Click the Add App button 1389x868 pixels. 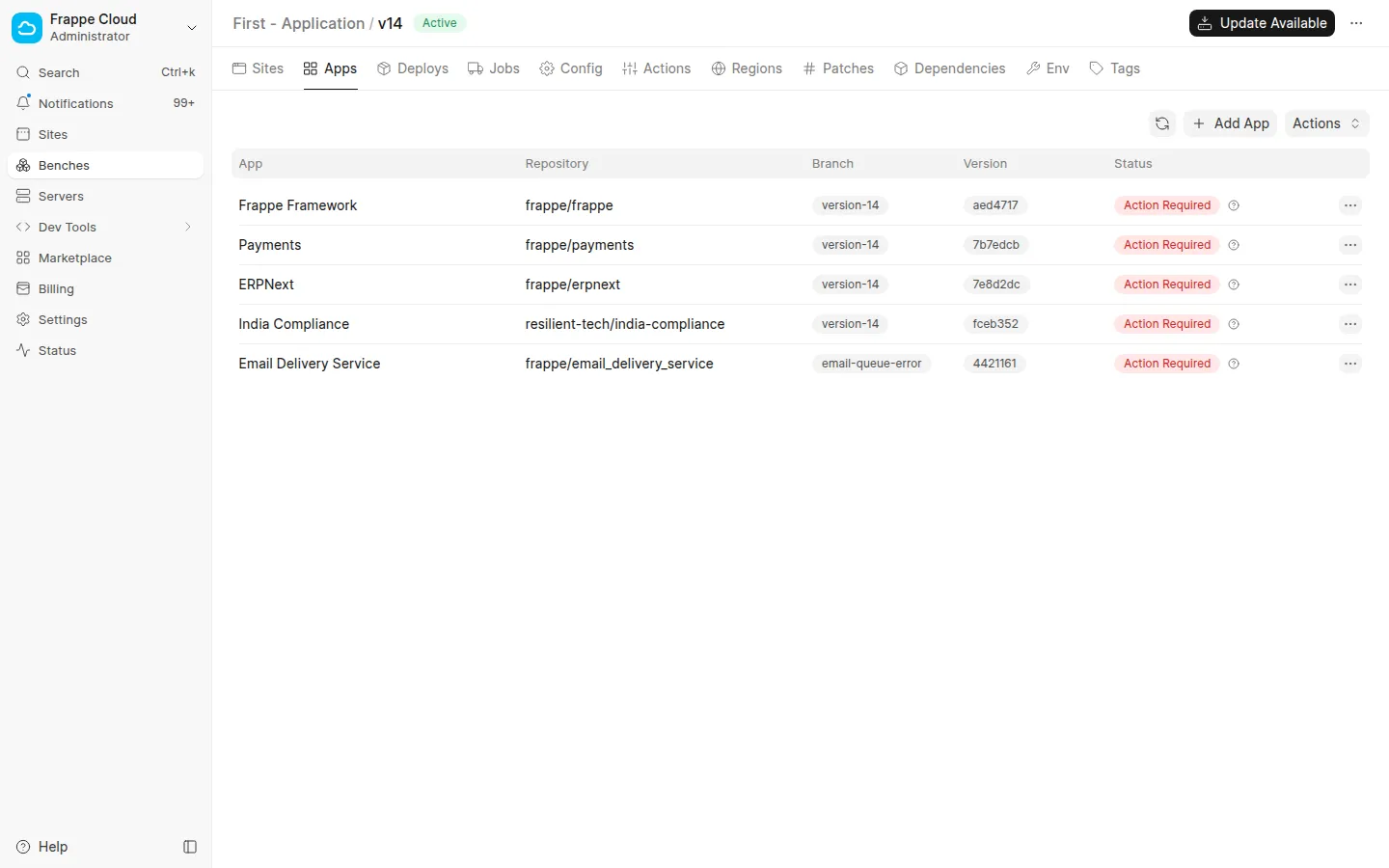[1231, 123]
